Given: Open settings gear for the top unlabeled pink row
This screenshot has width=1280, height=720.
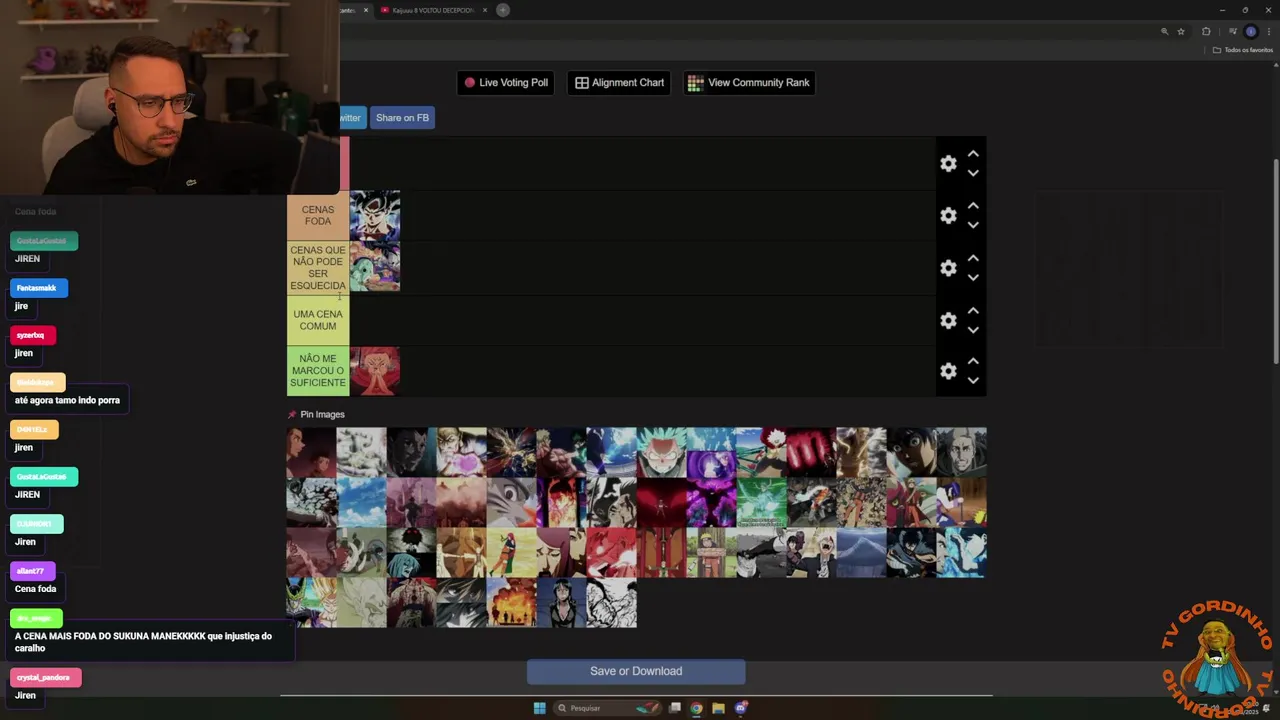Looking at the screenshot, I should click(x=948, y=163).
